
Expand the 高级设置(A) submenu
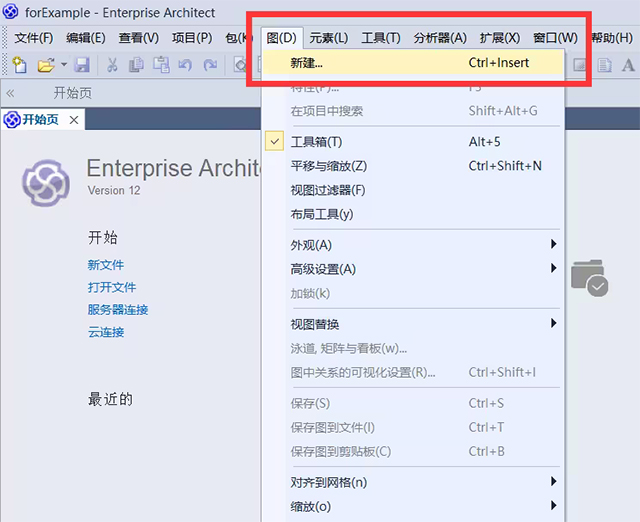pyautogui.click(x=413, y=269)
